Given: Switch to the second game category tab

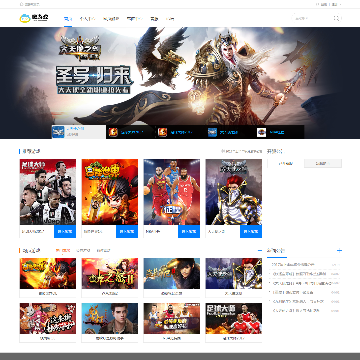Looking at the screenshot, I should coord(83,250).
